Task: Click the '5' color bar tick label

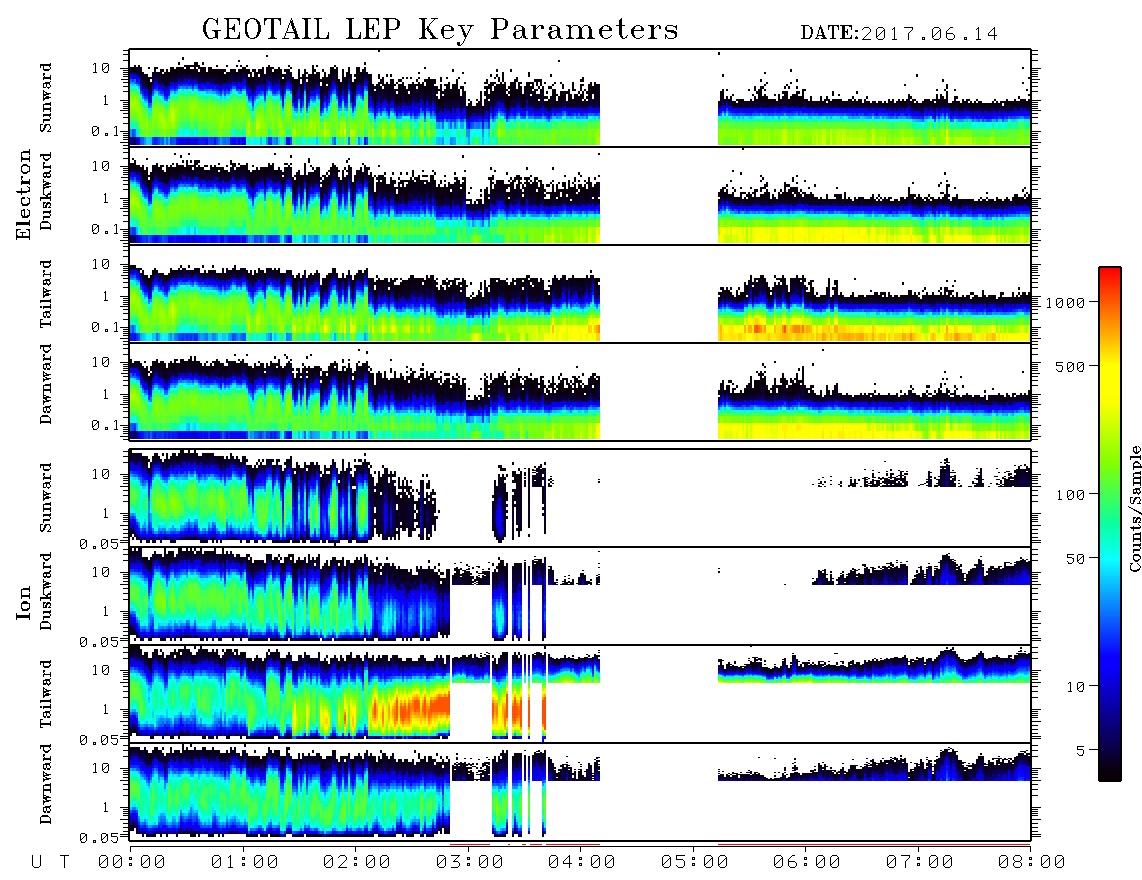Action: click(x=1080, y=751)
